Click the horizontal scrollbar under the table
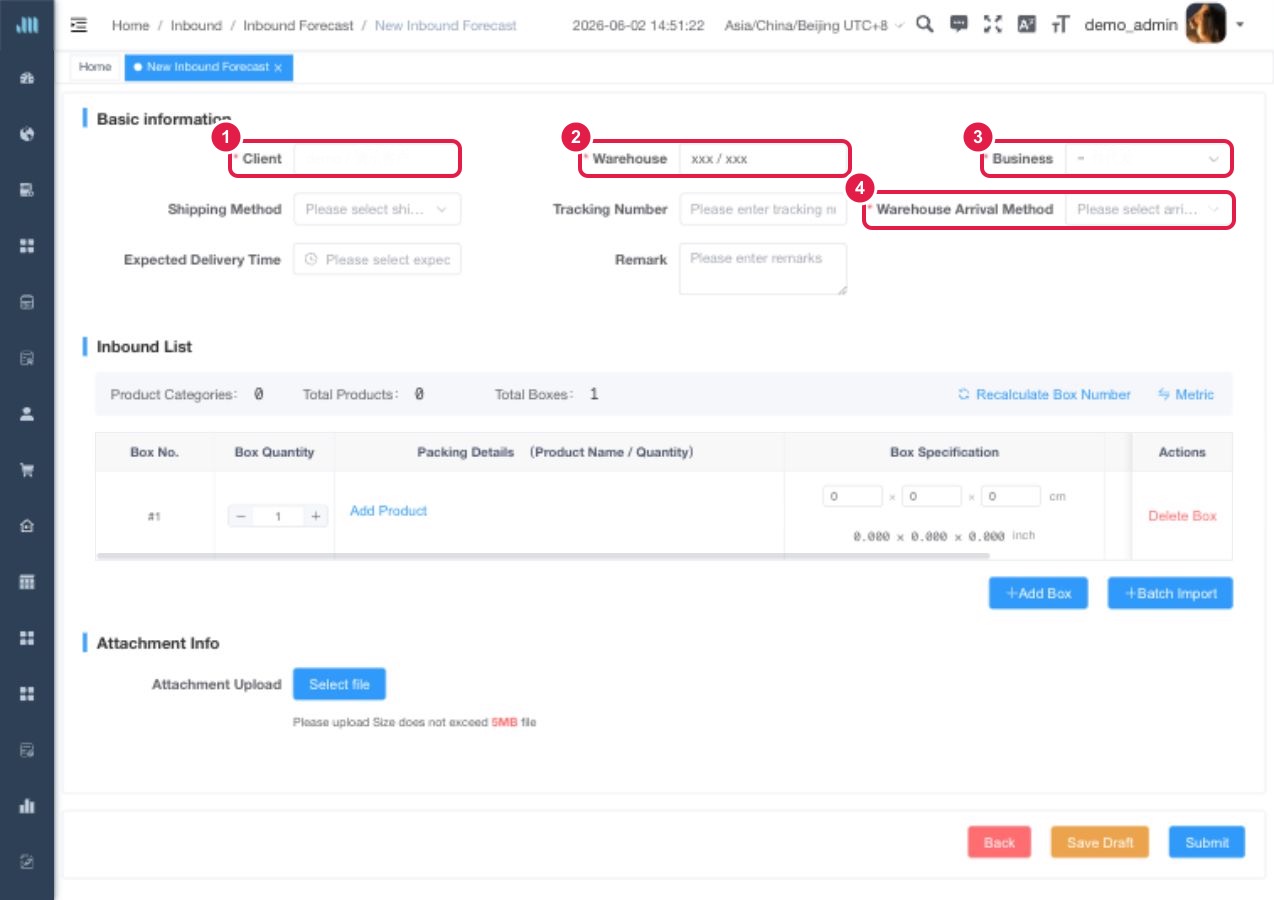This screenshot has height=900, width=1274. (x=543, y=555)
